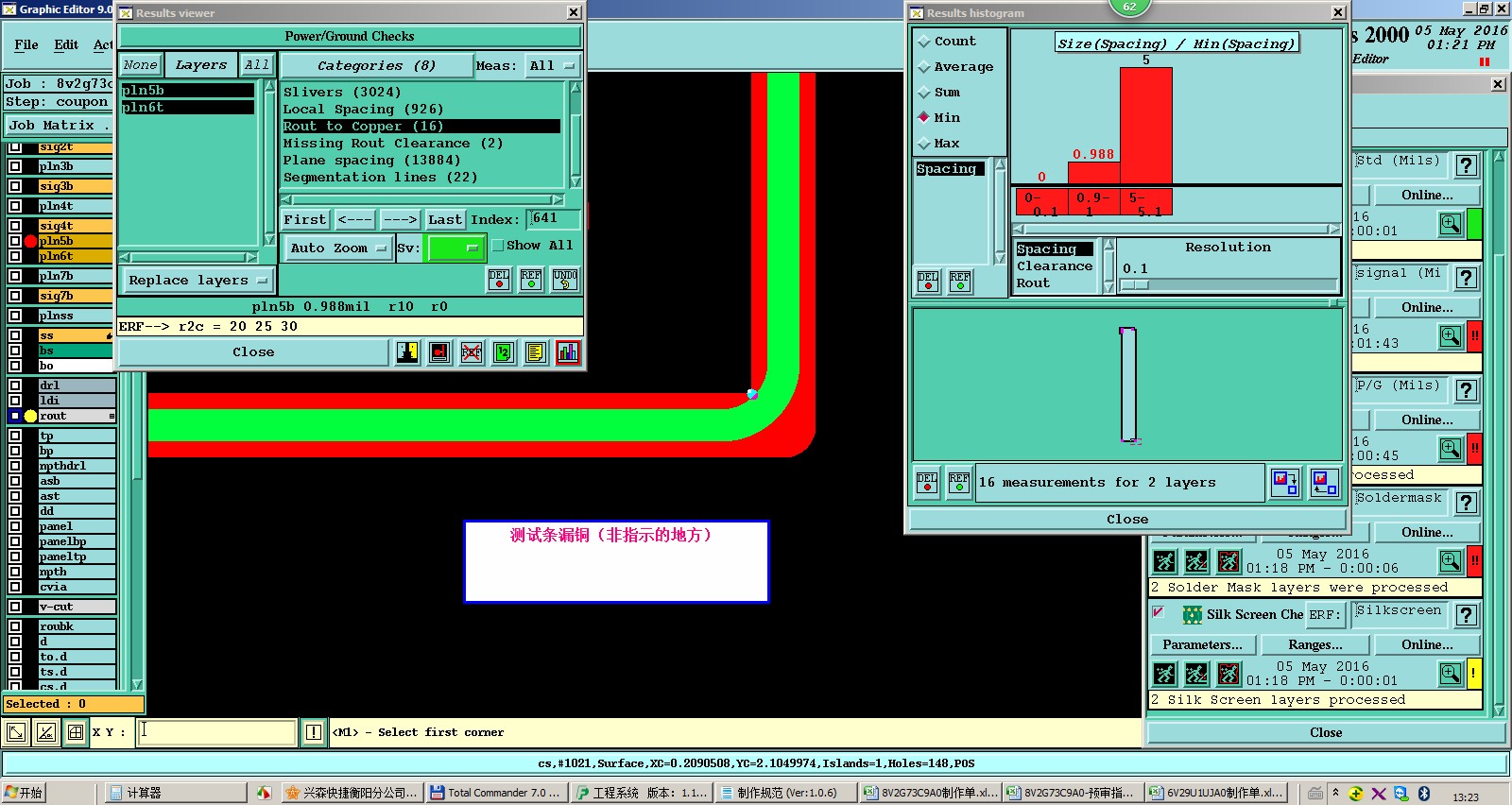Click first runner icon in Silk Screen row

pyautogui.click(x=1165, y=674)
